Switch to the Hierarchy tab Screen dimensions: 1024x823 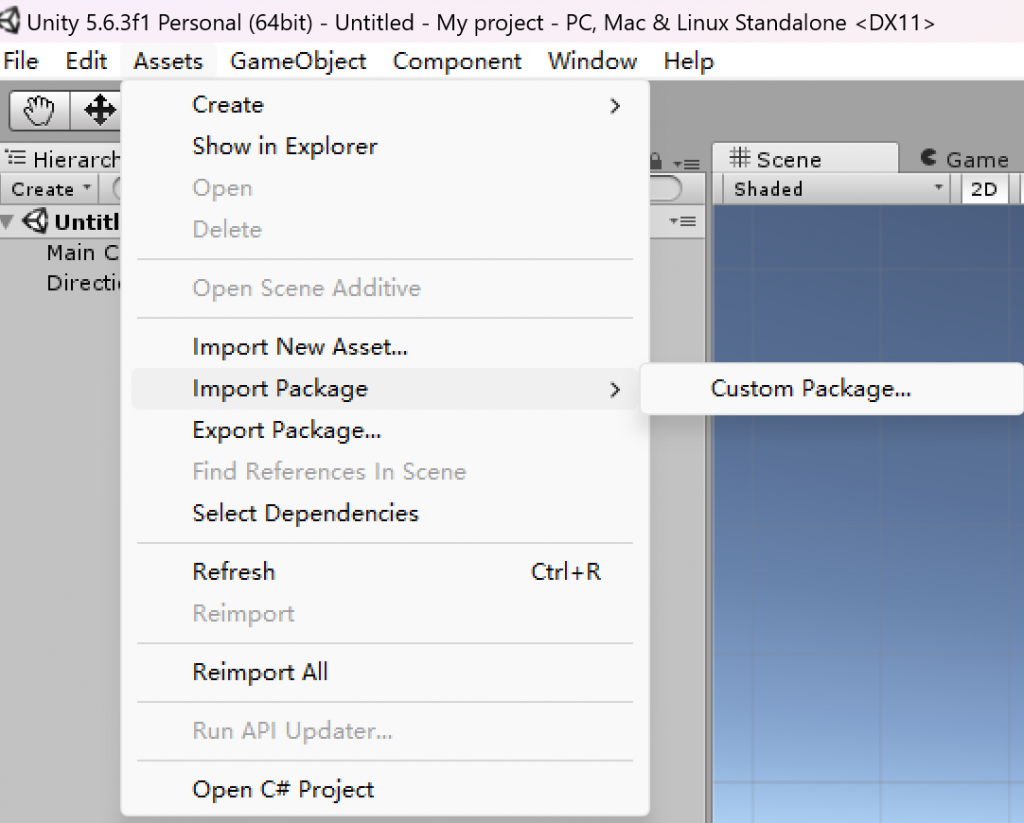click(x=62, y=159)
